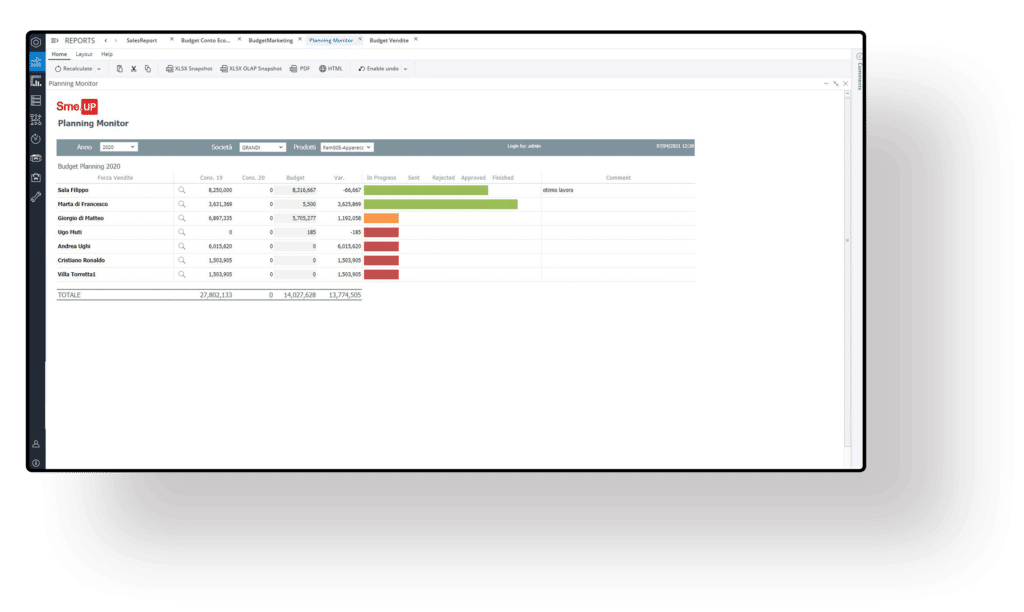
Task: Open the Layout menu
Action: pyautogui.click(x=84, y=54)
